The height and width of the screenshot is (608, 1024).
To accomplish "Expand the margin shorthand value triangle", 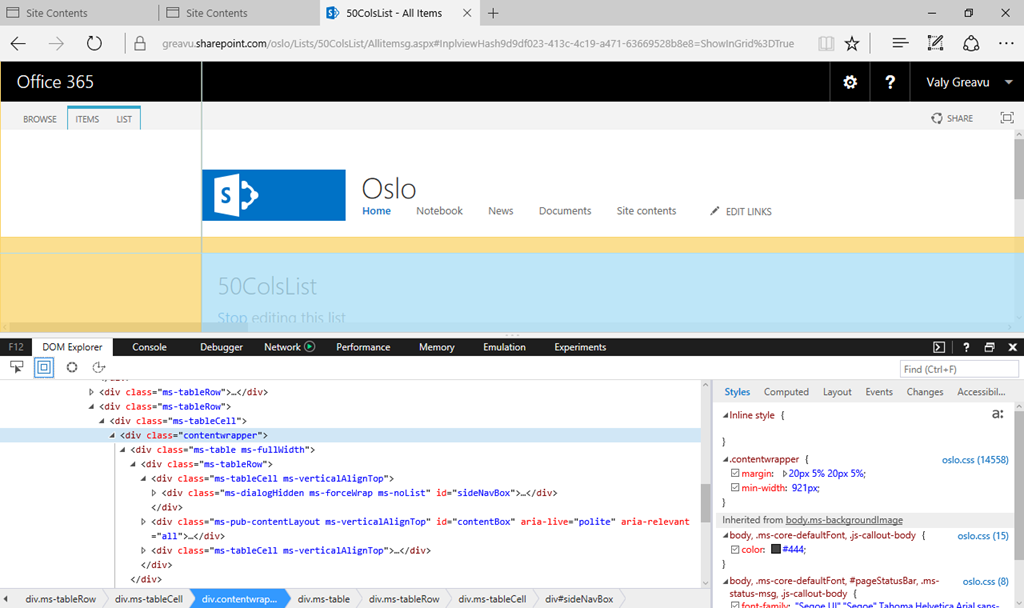I will tap(785, 473).
